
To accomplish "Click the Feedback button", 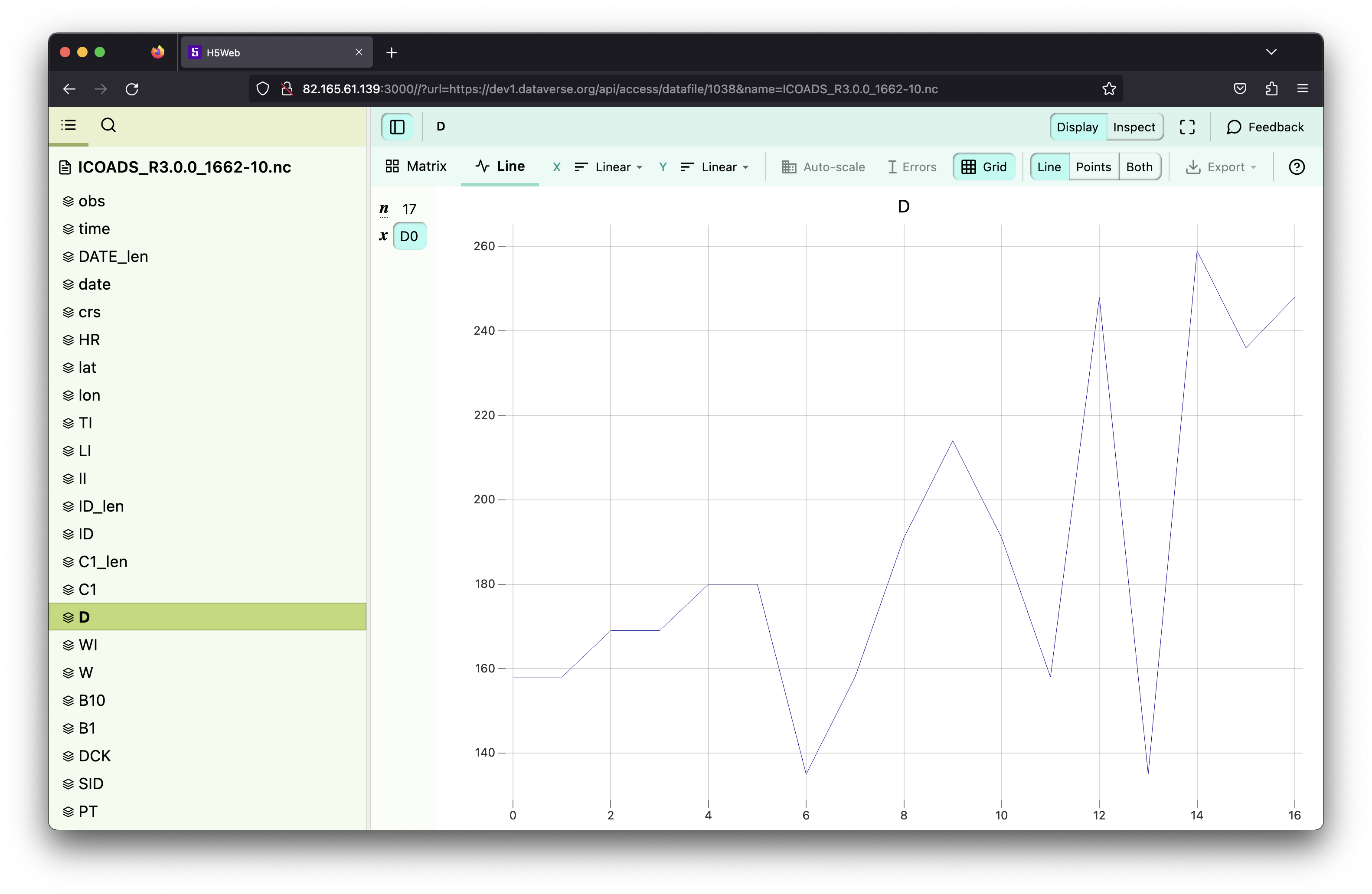I will [1265, 127].
